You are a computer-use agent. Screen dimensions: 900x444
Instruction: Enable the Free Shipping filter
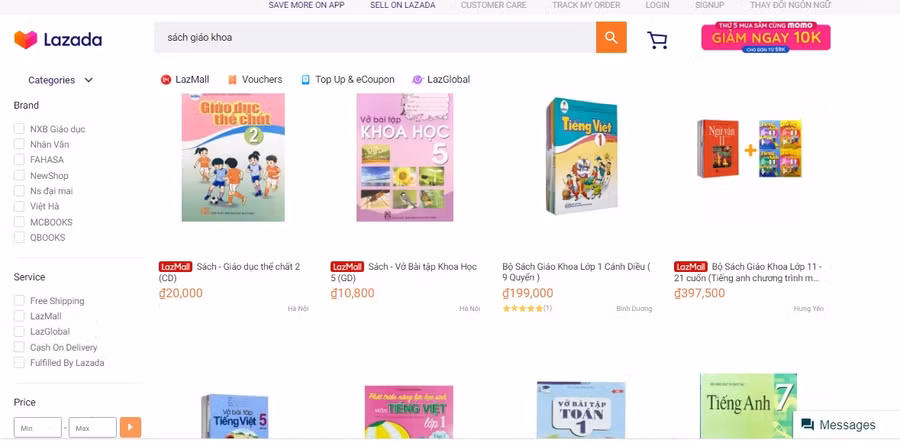tap(19, 301)
